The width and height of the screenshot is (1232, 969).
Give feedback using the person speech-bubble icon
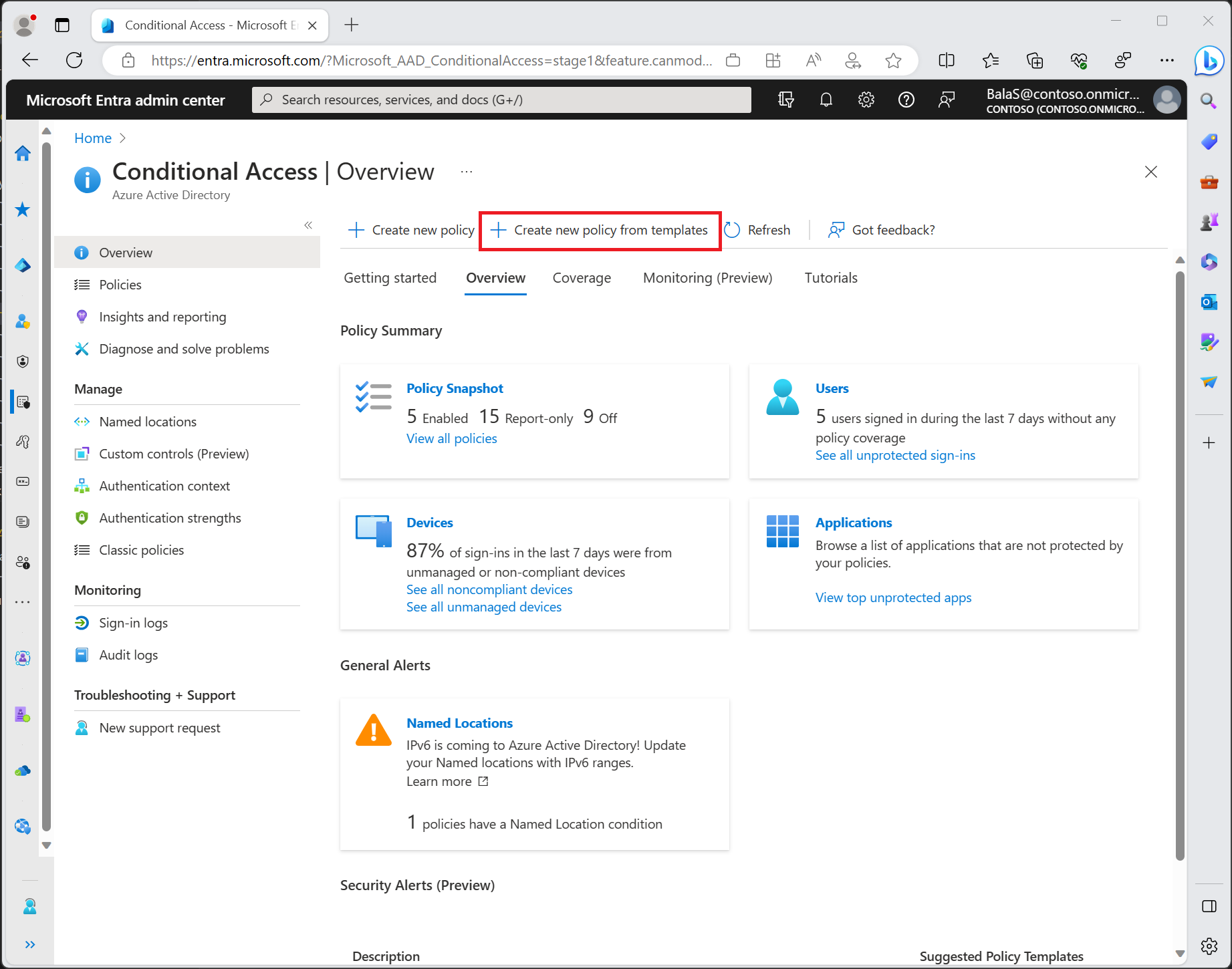947,99
